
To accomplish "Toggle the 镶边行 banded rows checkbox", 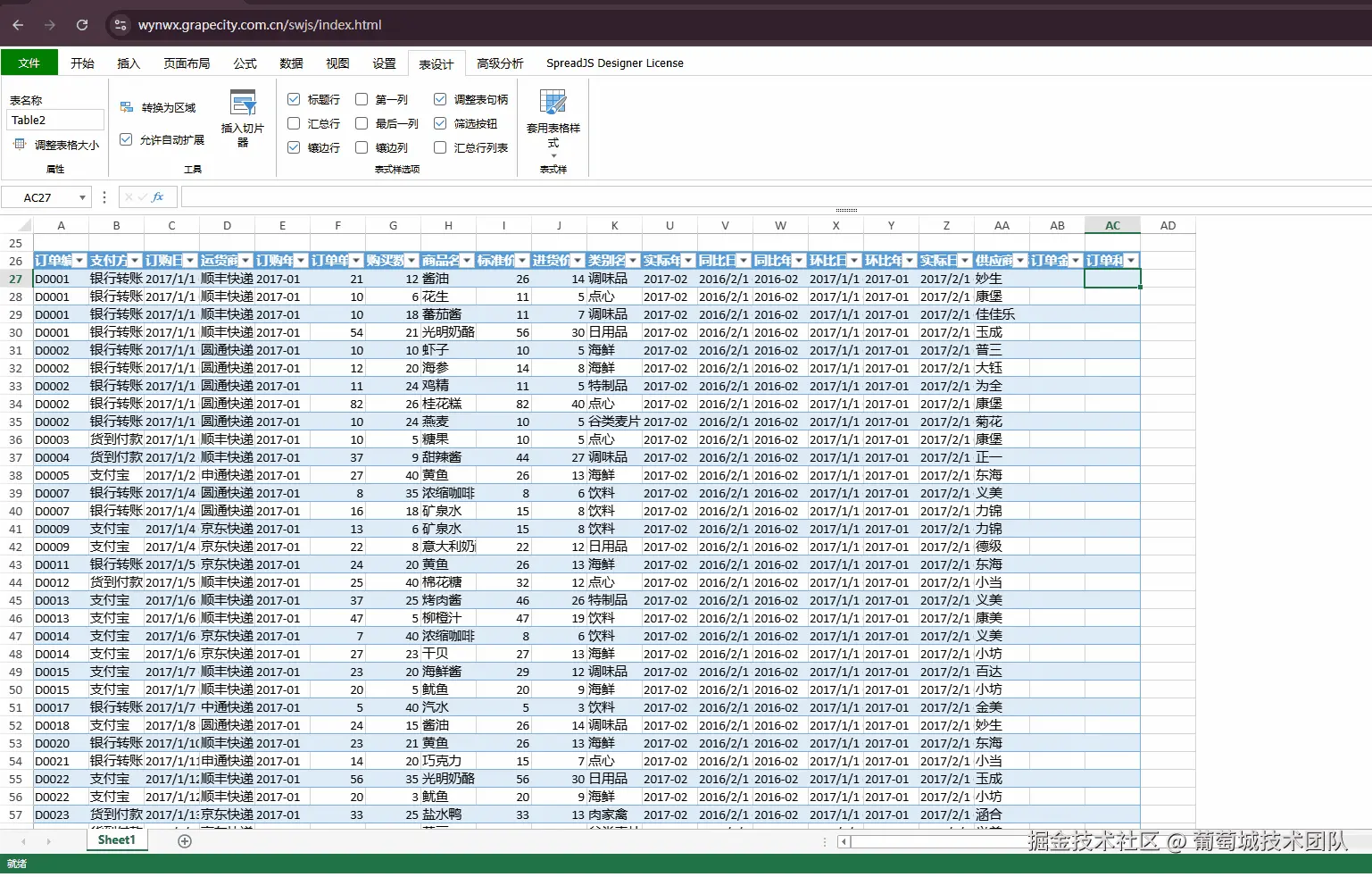I will [x=294, y=147].
